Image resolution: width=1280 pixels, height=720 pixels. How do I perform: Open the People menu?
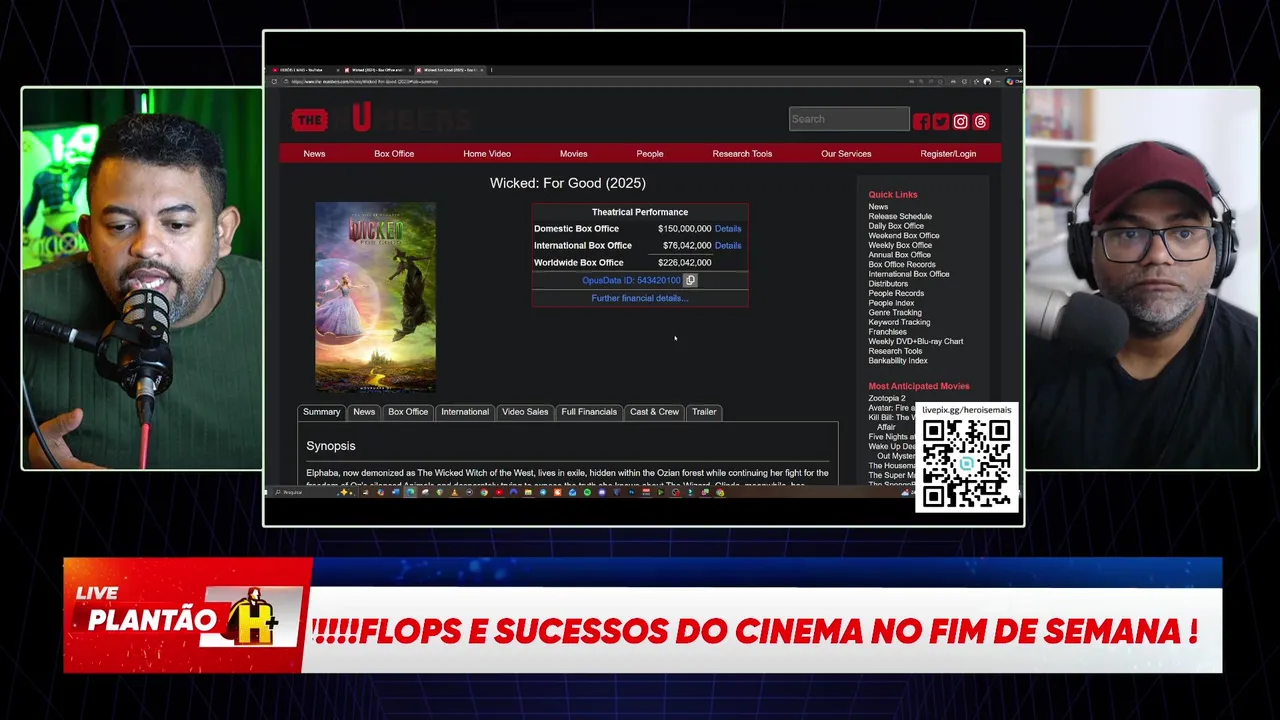click(650, 154)
